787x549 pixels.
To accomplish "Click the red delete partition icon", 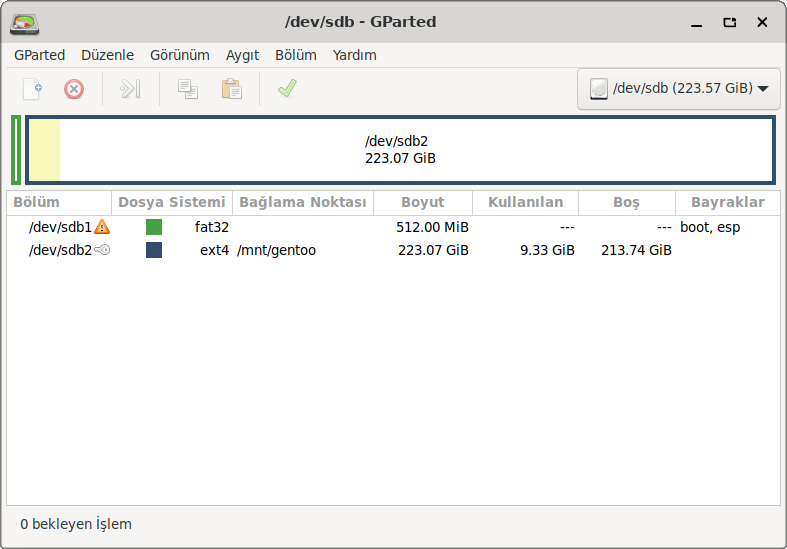I will click(74, 89).
